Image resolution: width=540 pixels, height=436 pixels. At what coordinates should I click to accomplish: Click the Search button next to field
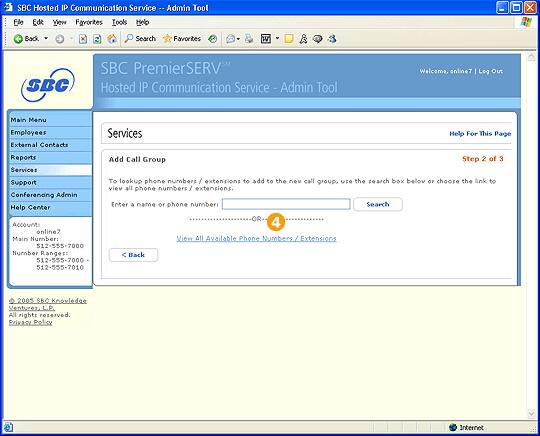378,204
